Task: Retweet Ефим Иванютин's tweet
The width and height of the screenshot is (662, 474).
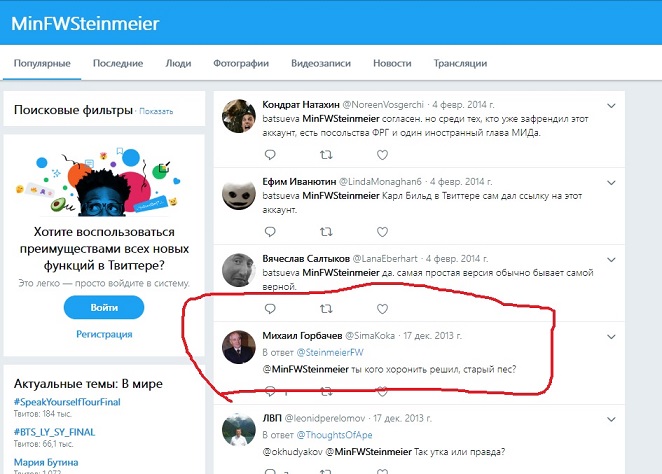Action: click(326, 232)
